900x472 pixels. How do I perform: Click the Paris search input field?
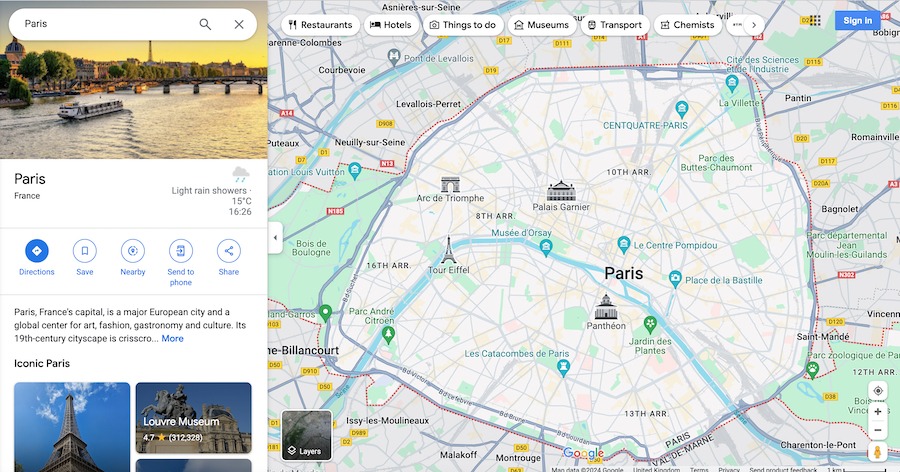point(106,24)
